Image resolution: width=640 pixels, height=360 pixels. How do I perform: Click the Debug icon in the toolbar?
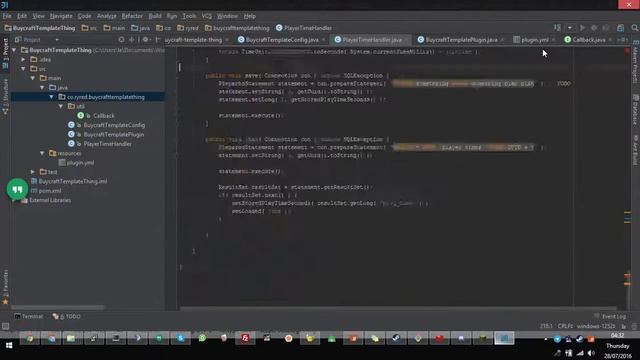[x=594, y=28]
